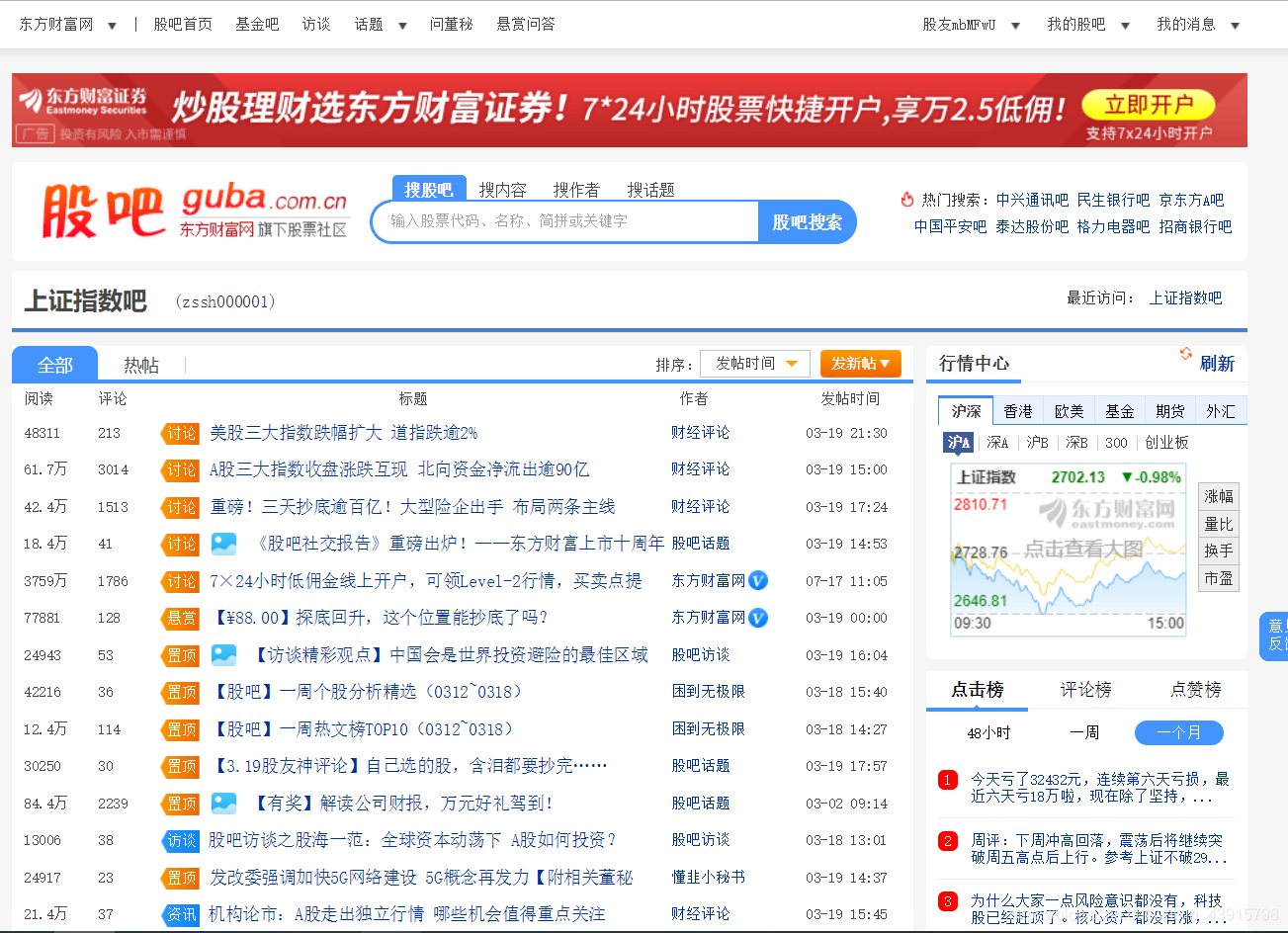Click the 置顶 tag on 发改委强调加快5G post
Screen dimensions: 1288x933
pyautogui.click(x=180, y=878)
